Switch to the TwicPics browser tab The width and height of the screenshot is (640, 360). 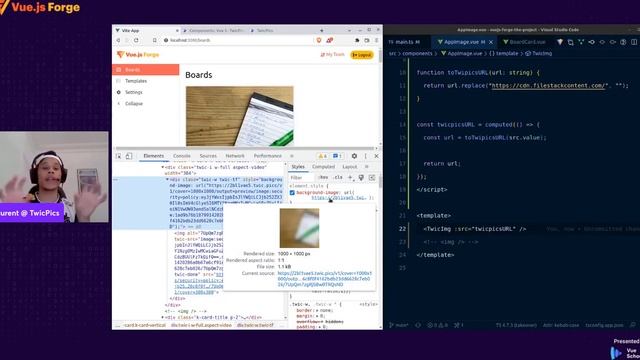[265, 31]
